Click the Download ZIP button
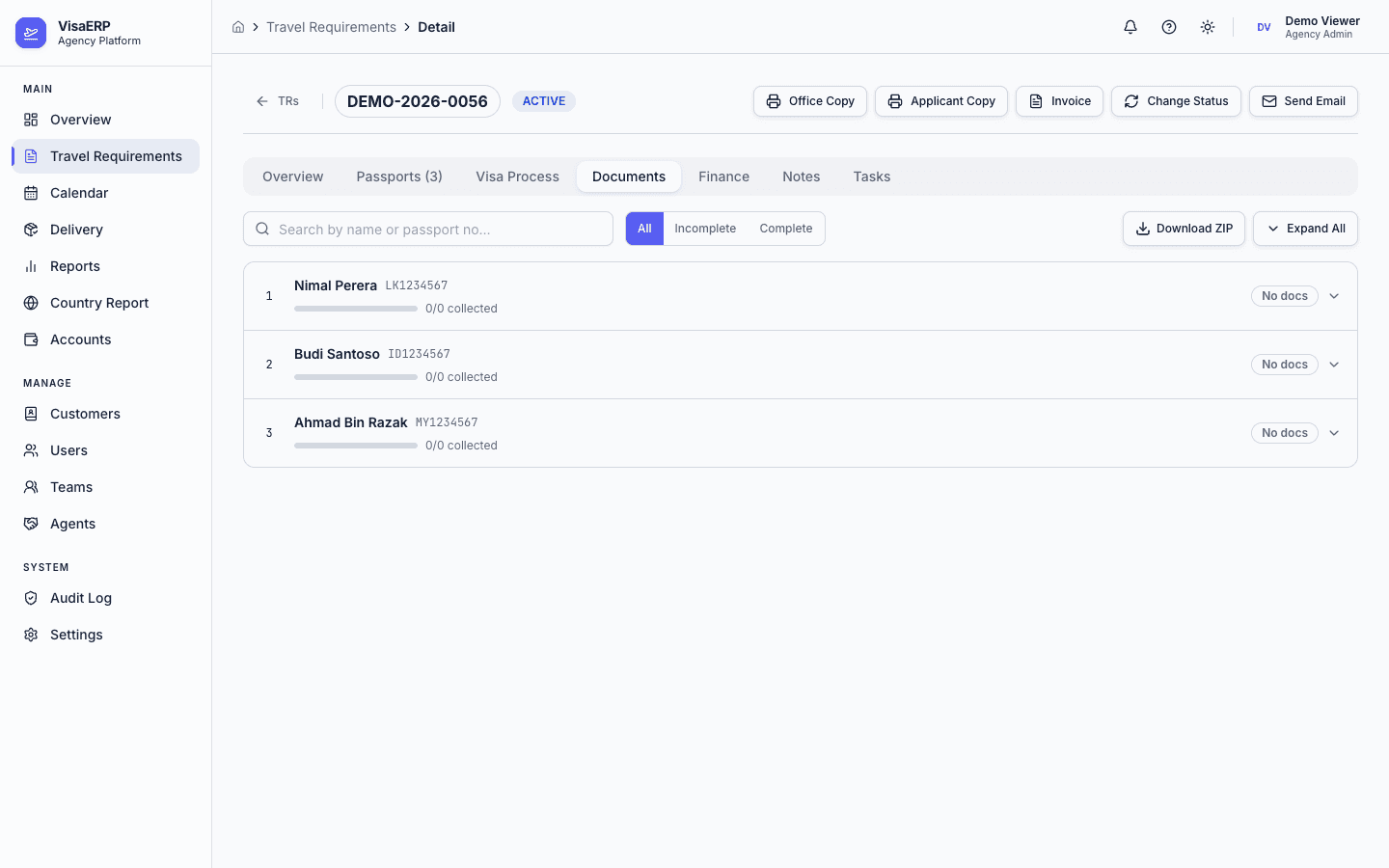 click(1184, 229)
